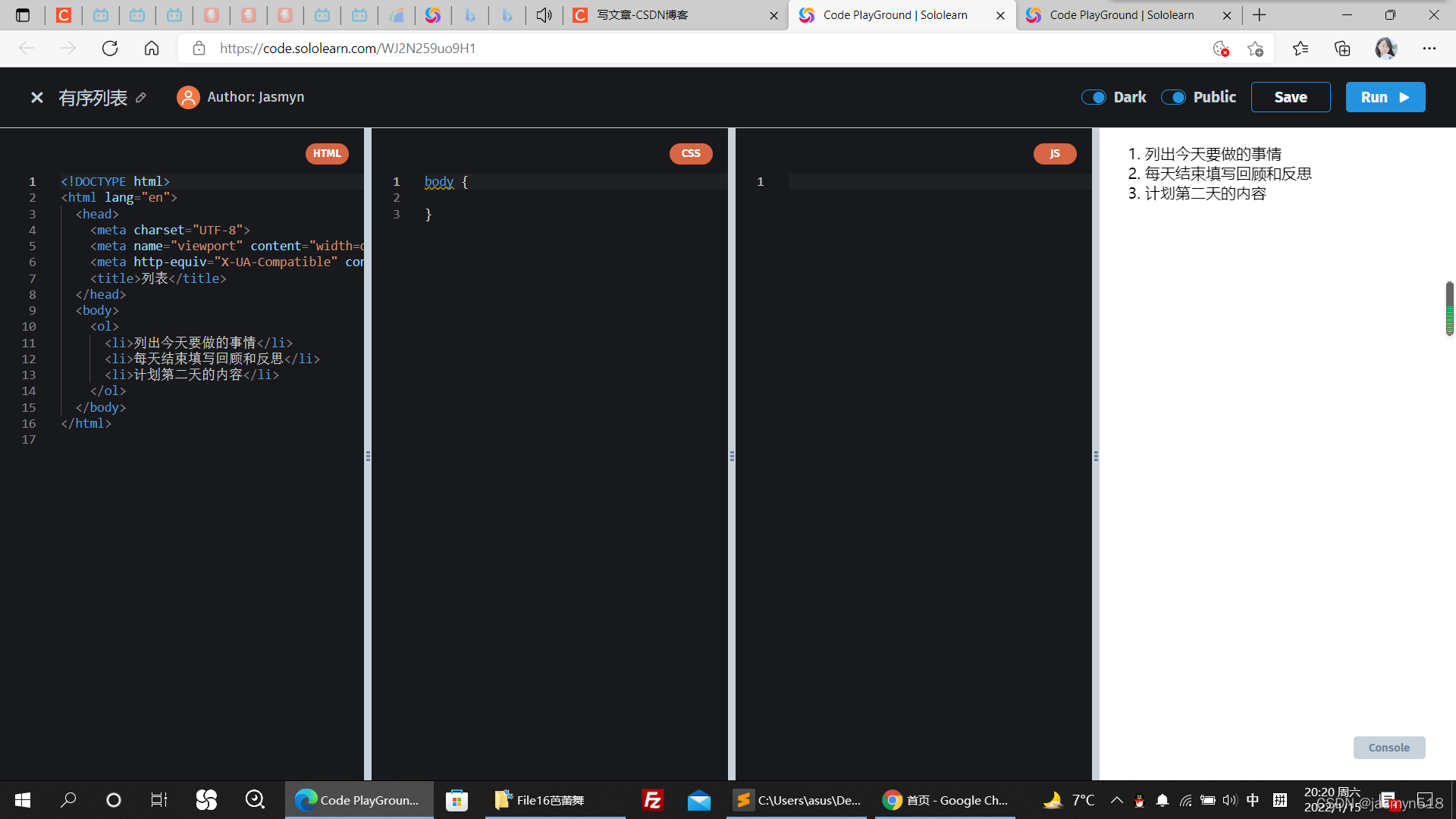Open Task View in taskbar
The image size is (1456, 819).
(159, 800)
